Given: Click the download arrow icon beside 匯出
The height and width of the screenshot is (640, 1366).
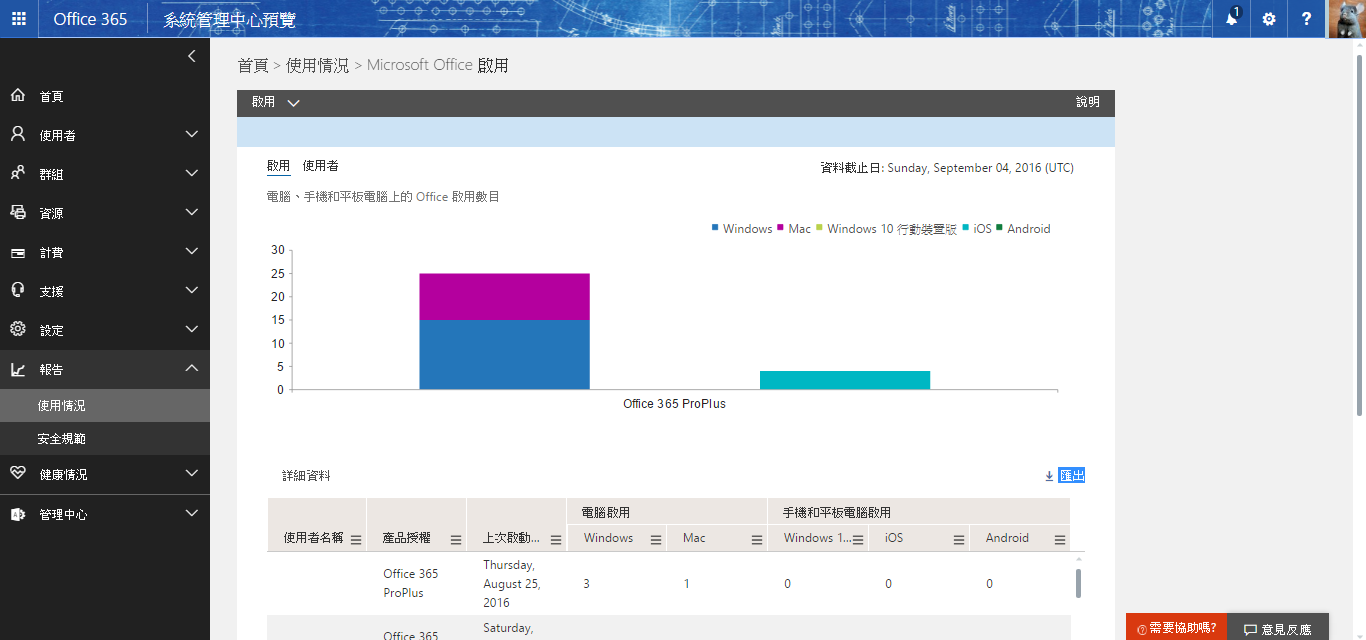Looking at the screenshot, I should (1049, 476).
